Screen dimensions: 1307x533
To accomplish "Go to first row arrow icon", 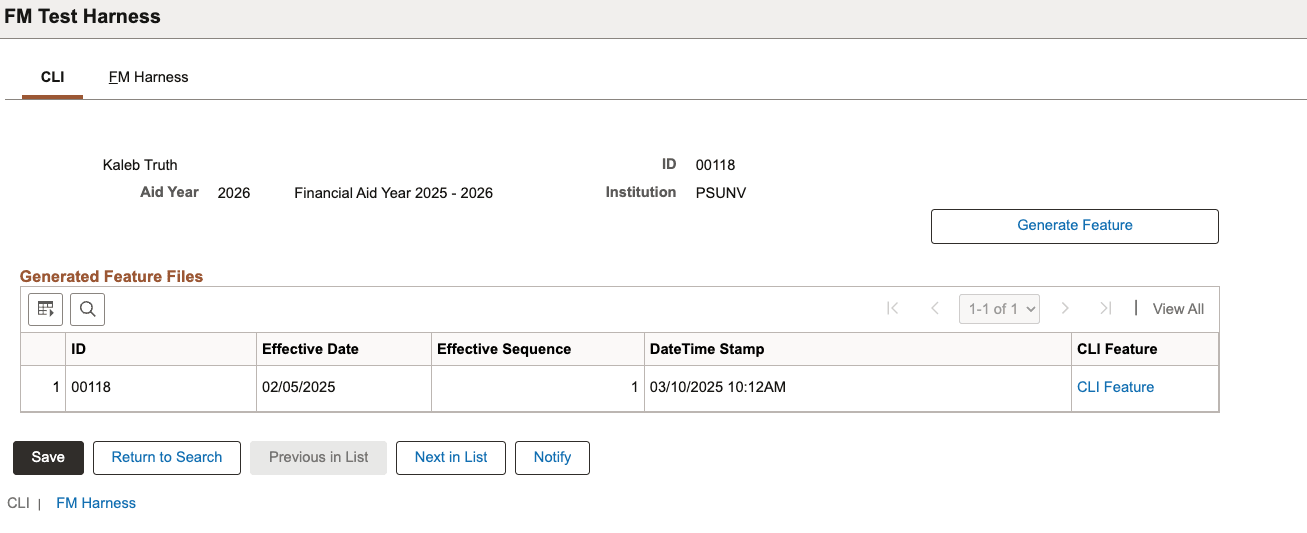I will coord(893,309).
